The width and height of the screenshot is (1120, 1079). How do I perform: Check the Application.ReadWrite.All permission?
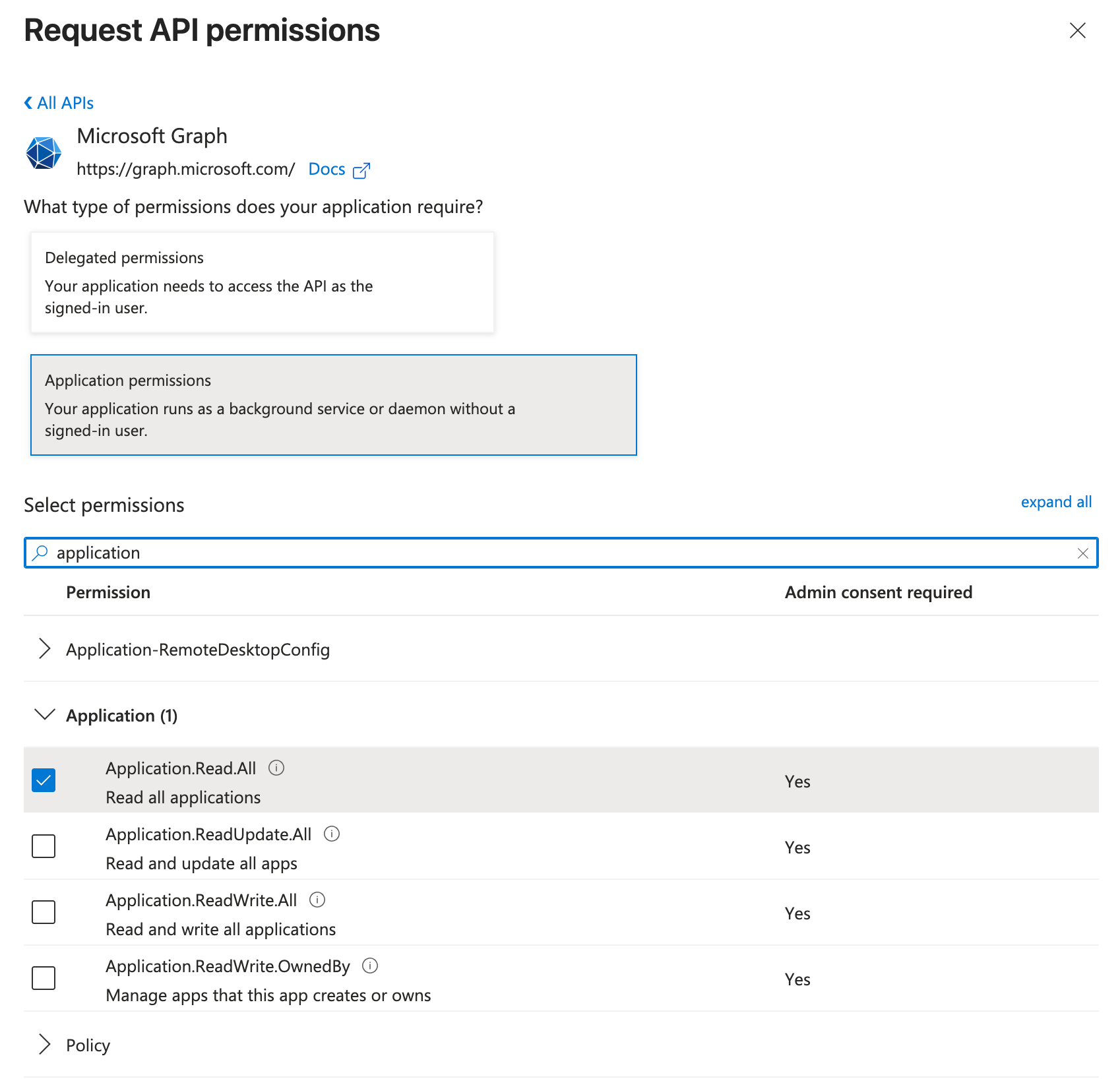coord(43,912)
